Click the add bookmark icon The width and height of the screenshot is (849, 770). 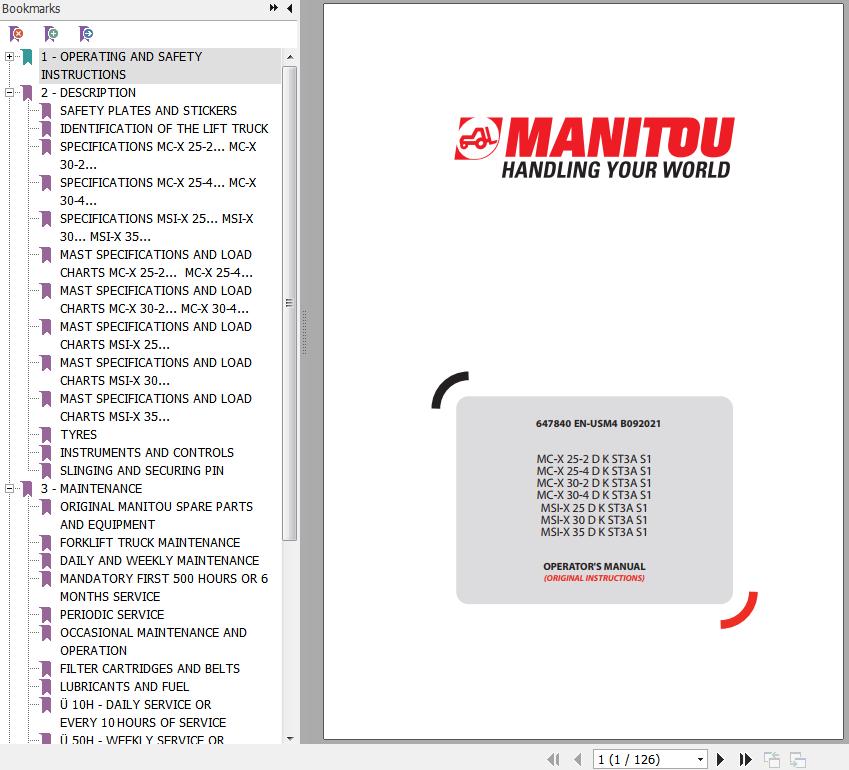click(51, 34)
